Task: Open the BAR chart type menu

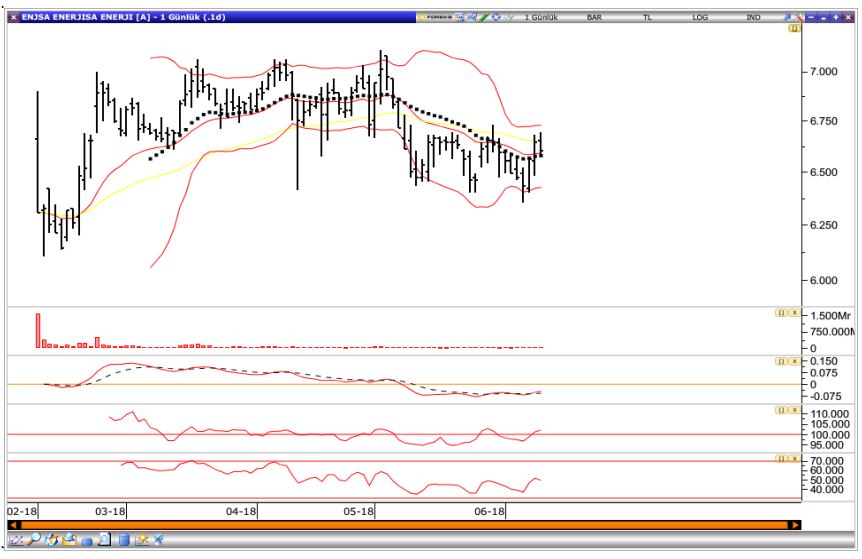Action: tap(594, 17)
